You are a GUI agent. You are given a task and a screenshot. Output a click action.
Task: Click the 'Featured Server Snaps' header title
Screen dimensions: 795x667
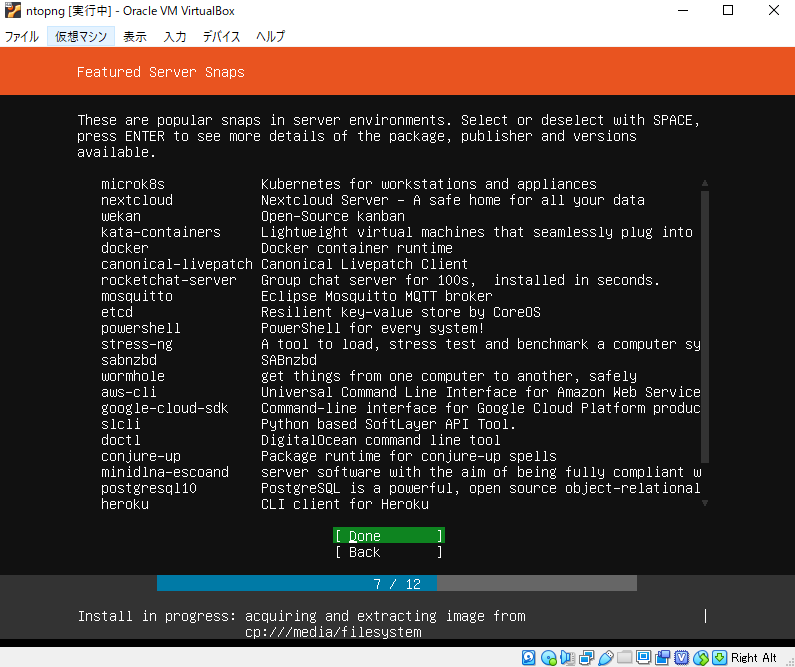coord(161,72)
